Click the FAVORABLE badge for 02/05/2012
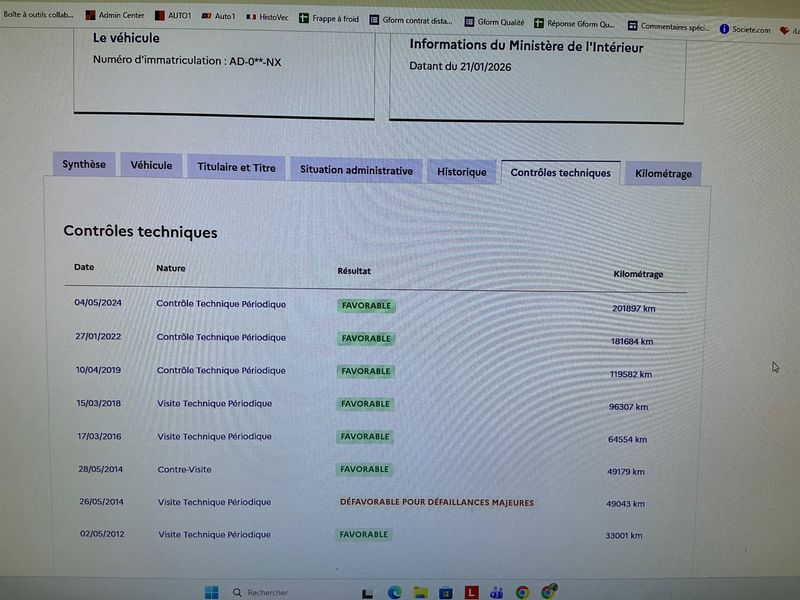This screenshot has height=600, width=800. [363, 534]
